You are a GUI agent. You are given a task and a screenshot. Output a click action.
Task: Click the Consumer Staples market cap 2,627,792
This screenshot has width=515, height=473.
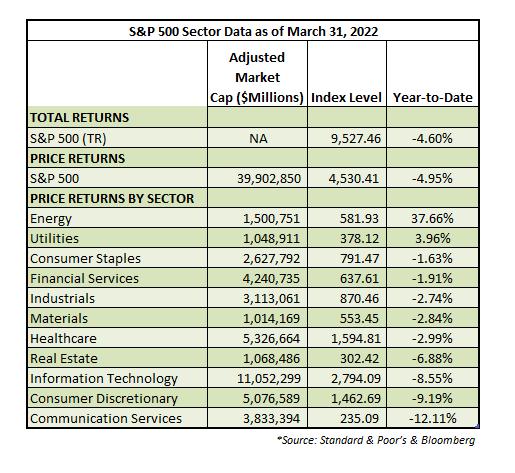(271, 258)
